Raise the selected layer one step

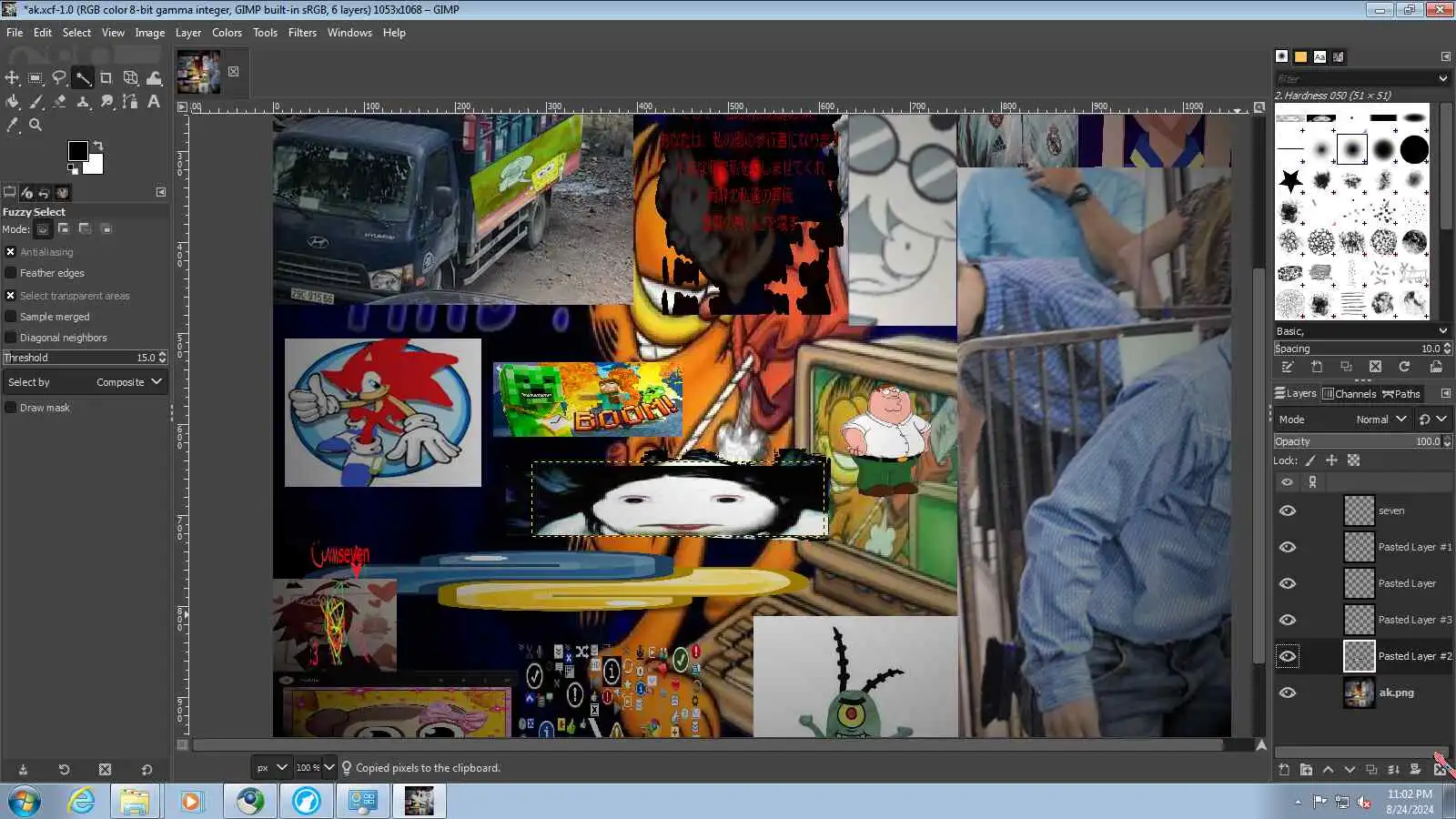click(1328, 770)
